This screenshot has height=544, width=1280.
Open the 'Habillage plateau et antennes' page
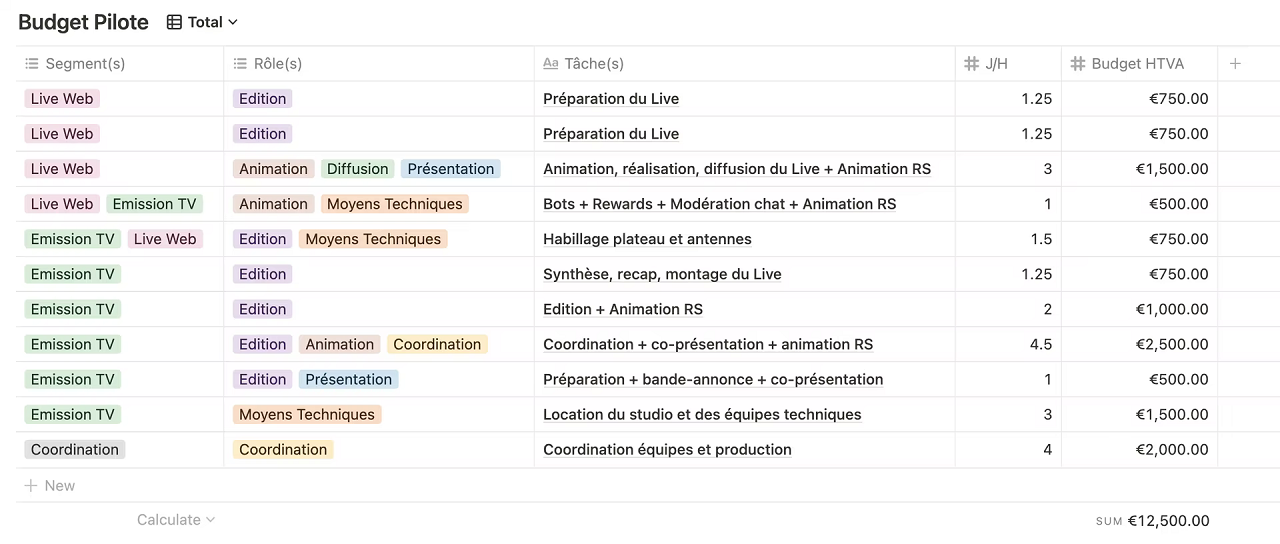[647, 239]
